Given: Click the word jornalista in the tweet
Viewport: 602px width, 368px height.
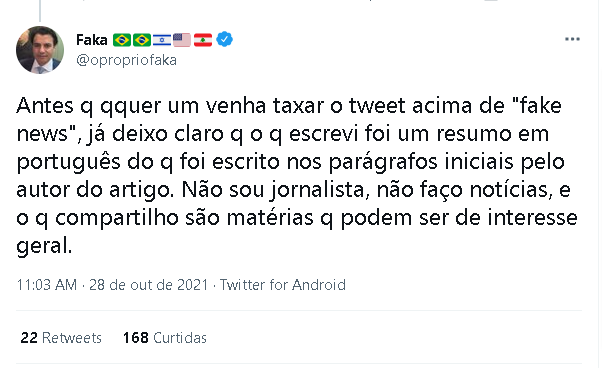Looking at the screenshot, I should (319, 190).
